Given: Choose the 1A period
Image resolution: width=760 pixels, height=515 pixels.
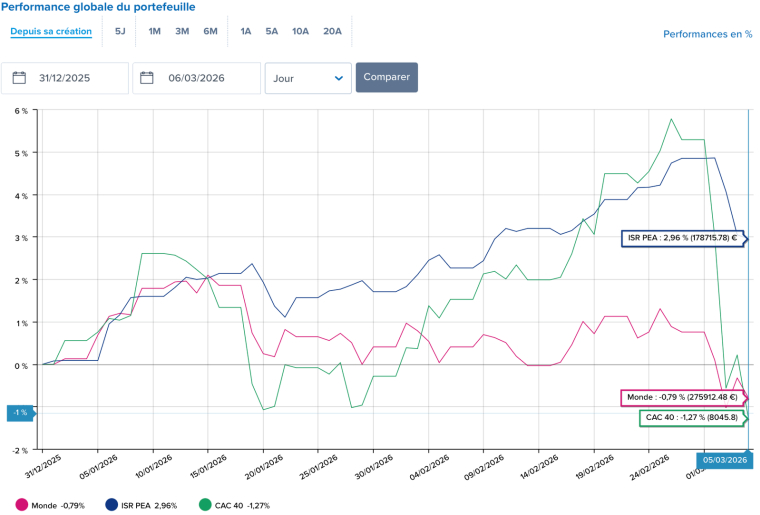Looking at the screenshot, I should [x=245, y=31].
